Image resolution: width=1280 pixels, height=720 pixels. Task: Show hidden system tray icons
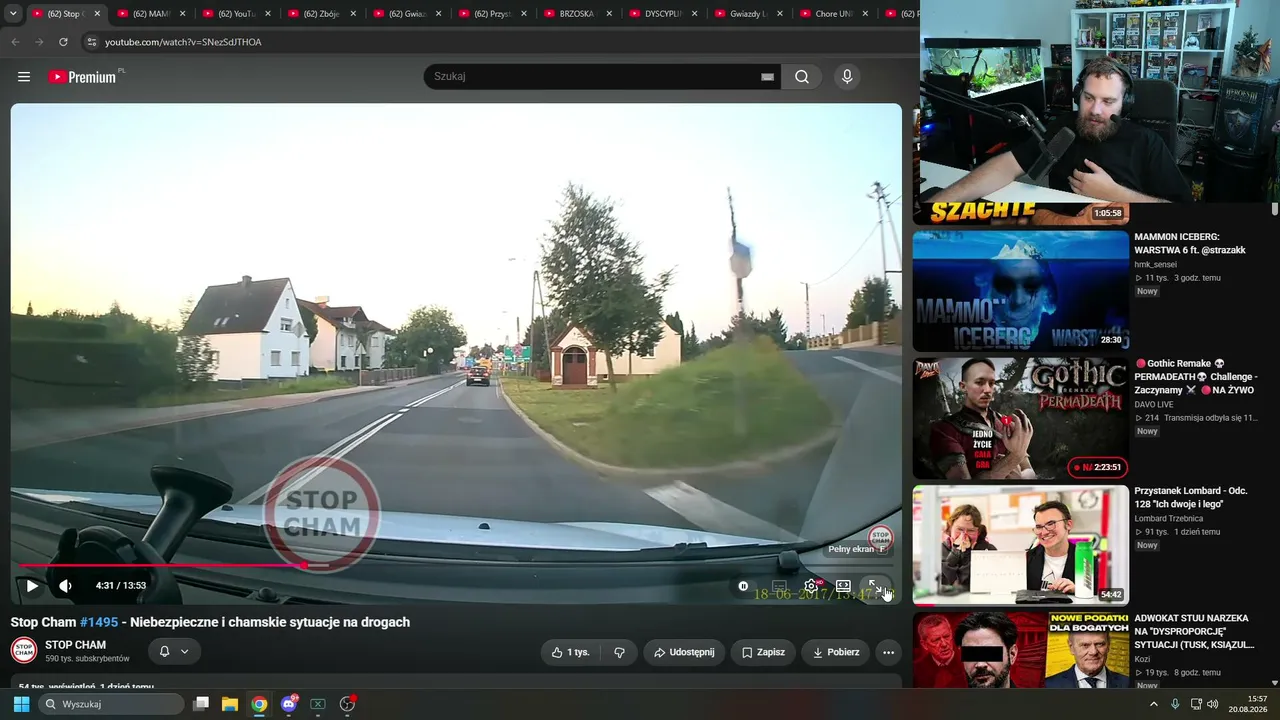(1153, 704)
